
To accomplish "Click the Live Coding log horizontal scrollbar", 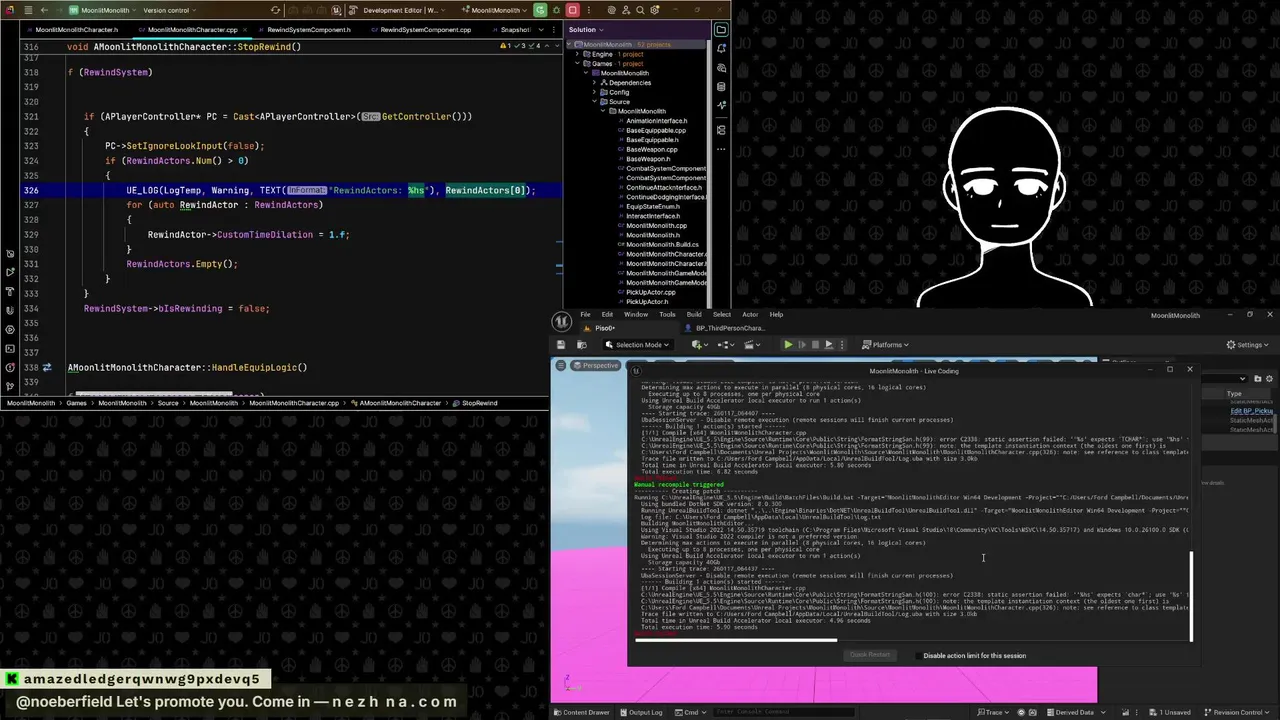I will click(x=735, y=641).
